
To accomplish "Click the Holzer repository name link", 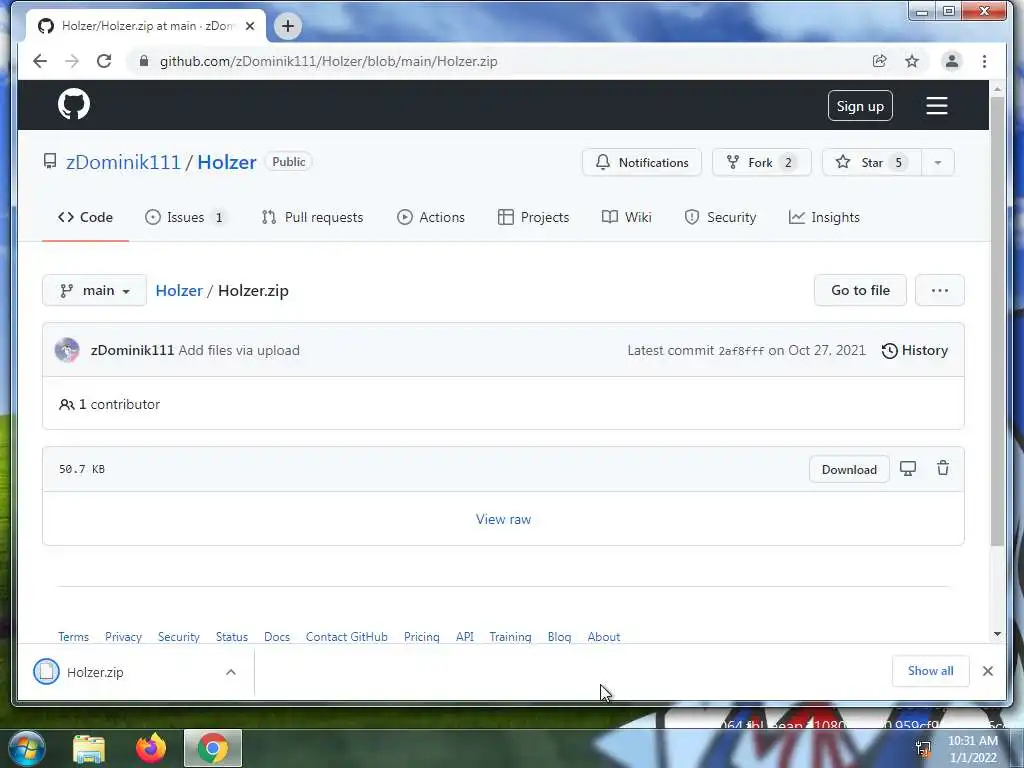I will [x=227, y=162].
